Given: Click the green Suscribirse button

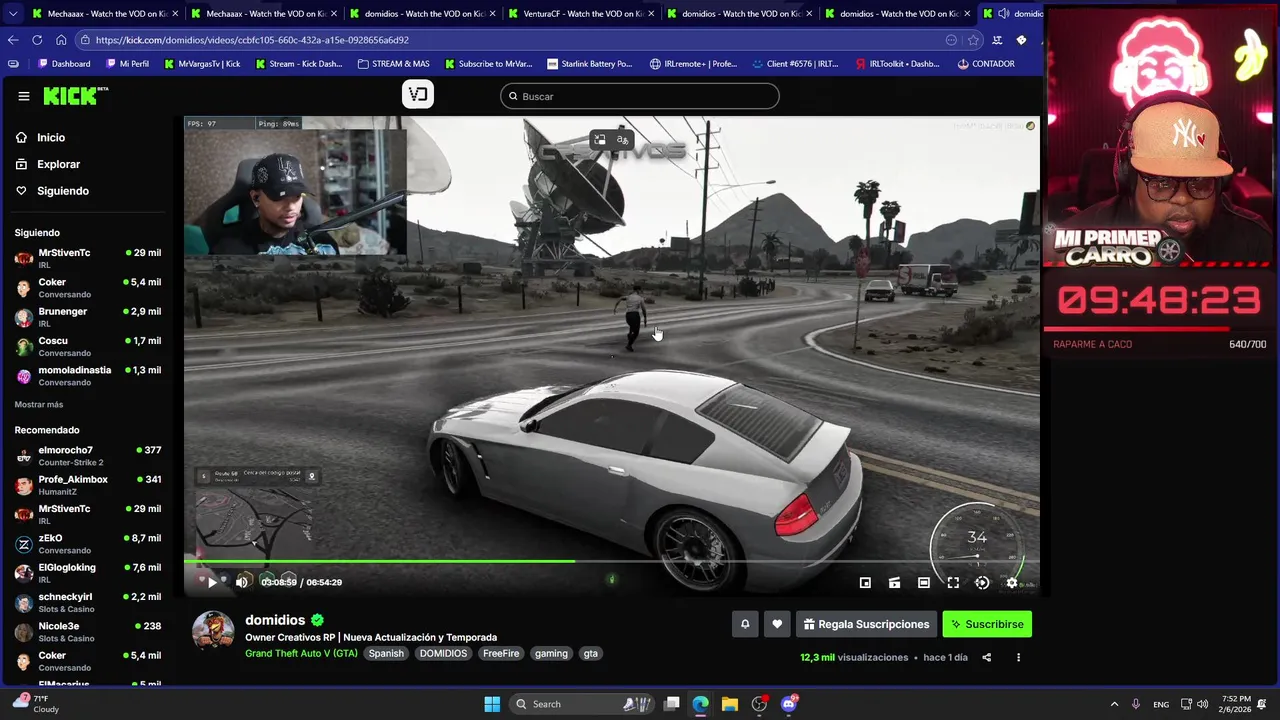Looking at the screenshot, I should pos(987,624).
